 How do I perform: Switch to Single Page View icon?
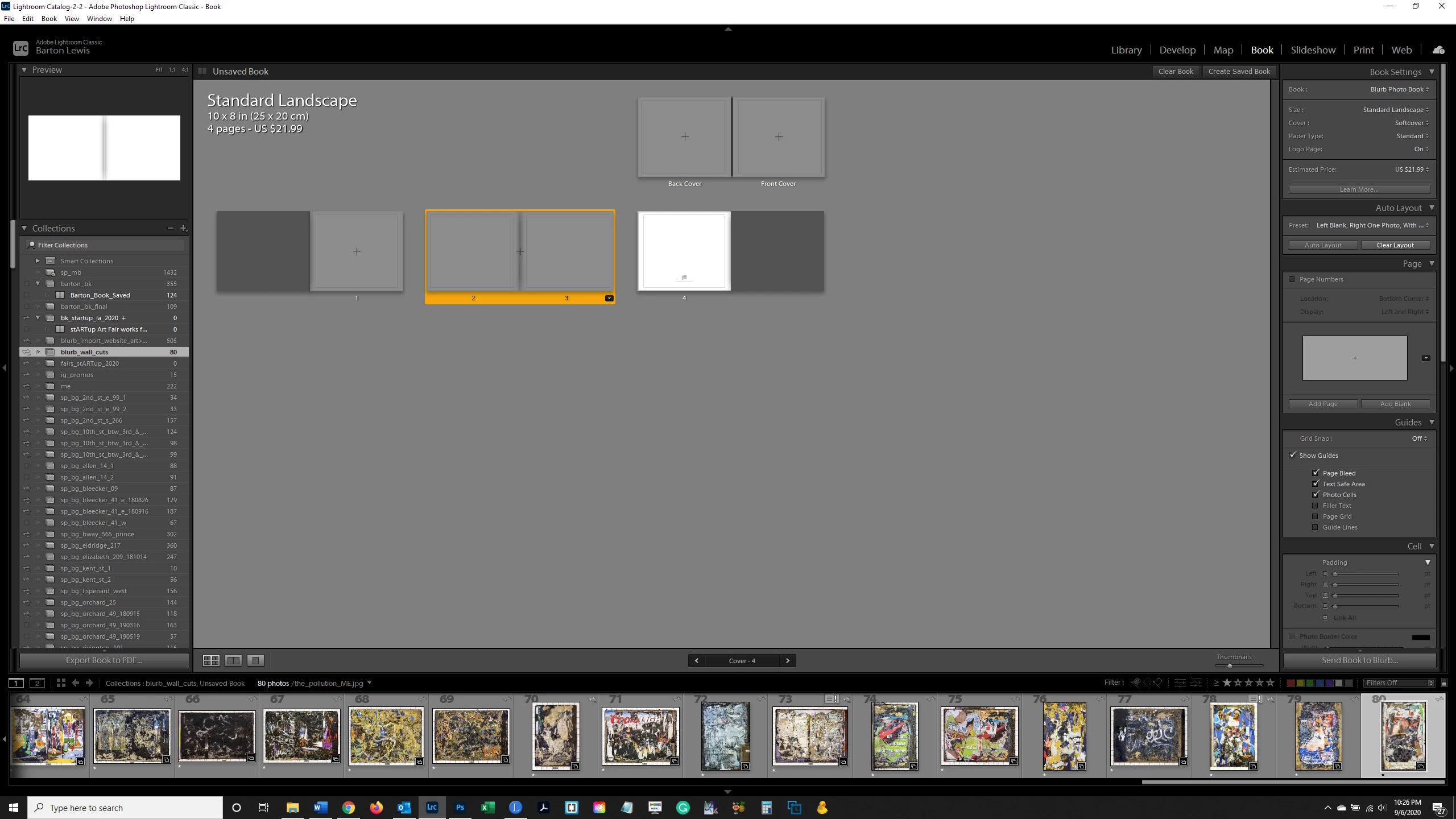(255, 660)
